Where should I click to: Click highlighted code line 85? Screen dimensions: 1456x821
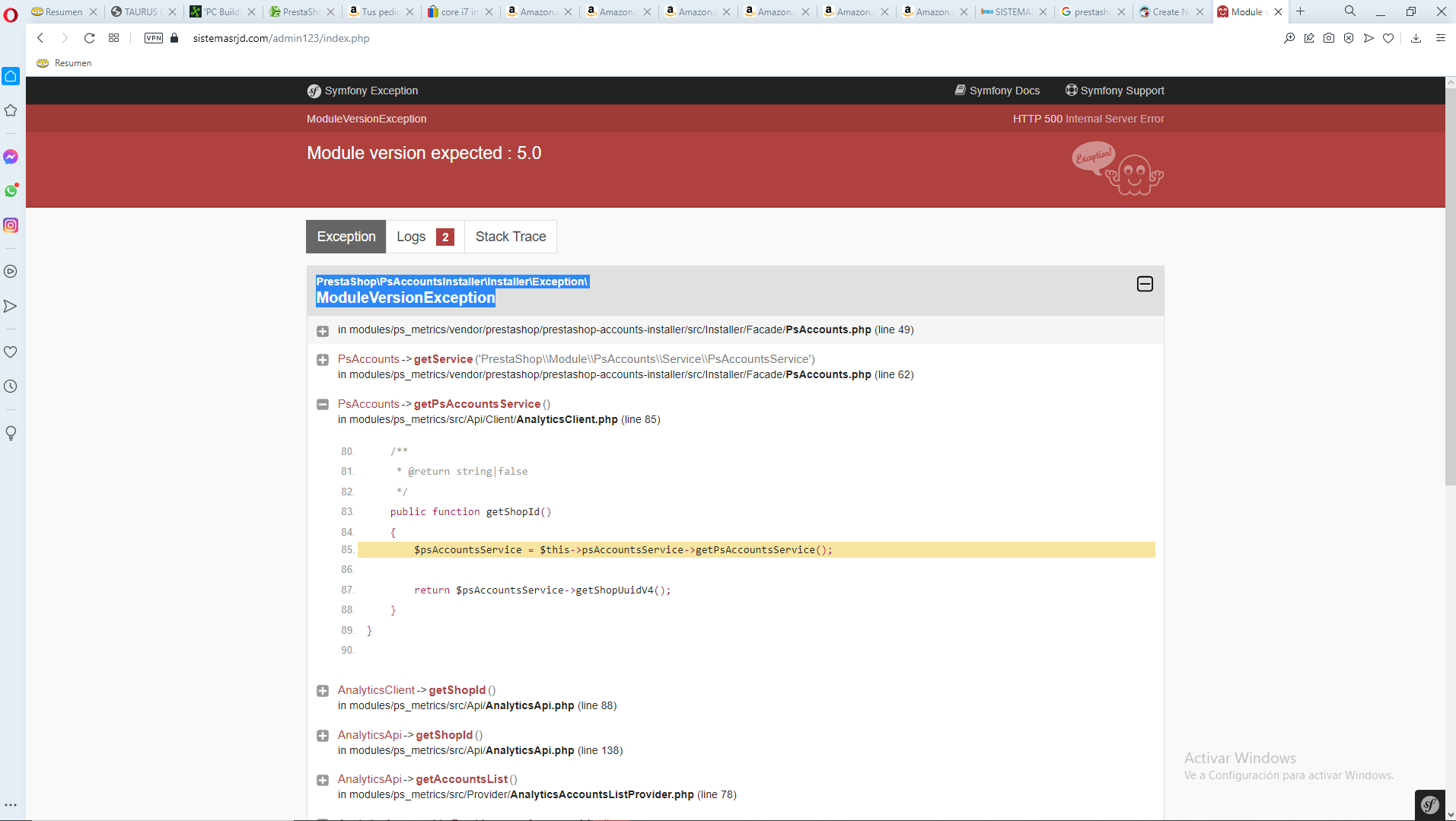pyautogui.click(x=756, y=550)
